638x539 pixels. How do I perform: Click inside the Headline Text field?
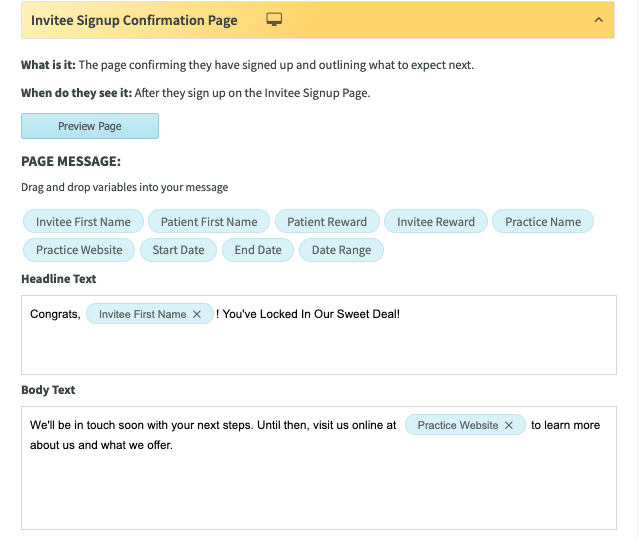click(319, 335)
